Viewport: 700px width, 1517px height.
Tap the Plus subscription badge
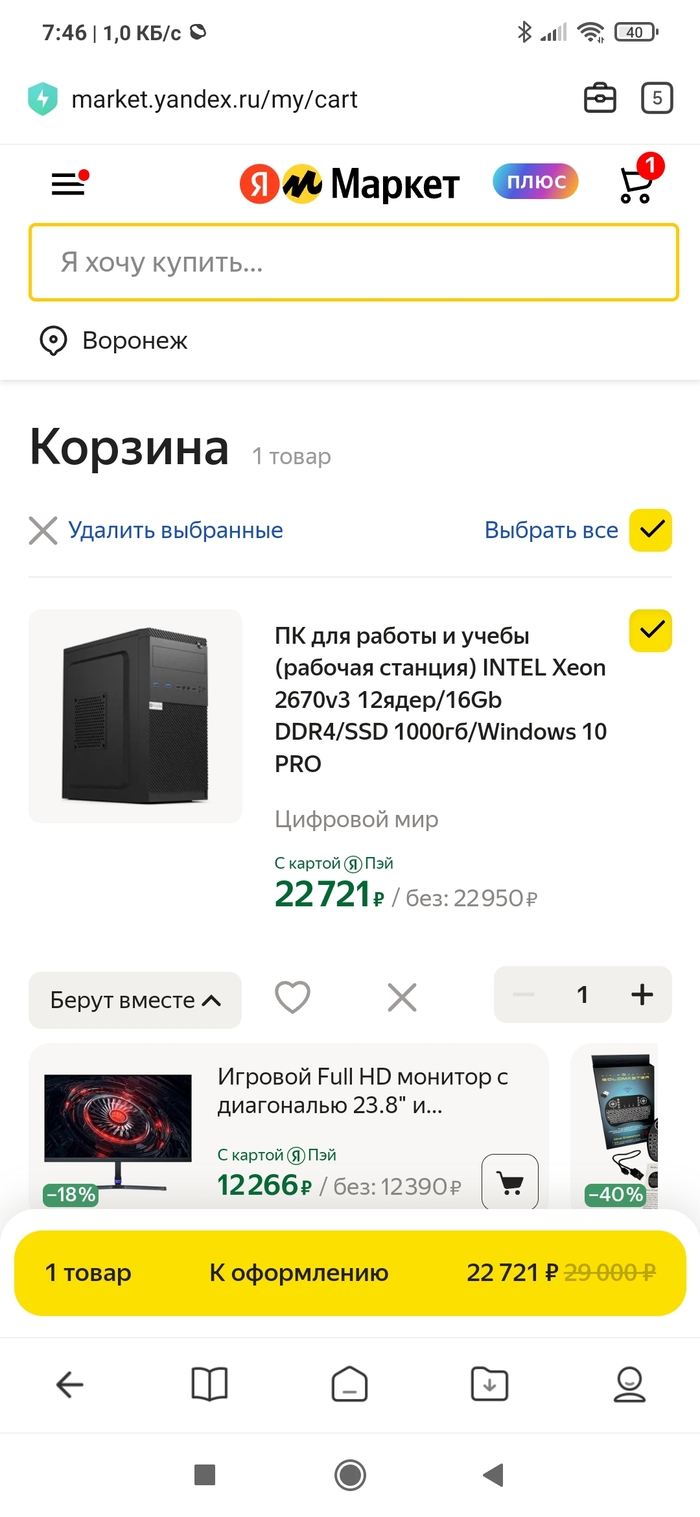point(535,182)
